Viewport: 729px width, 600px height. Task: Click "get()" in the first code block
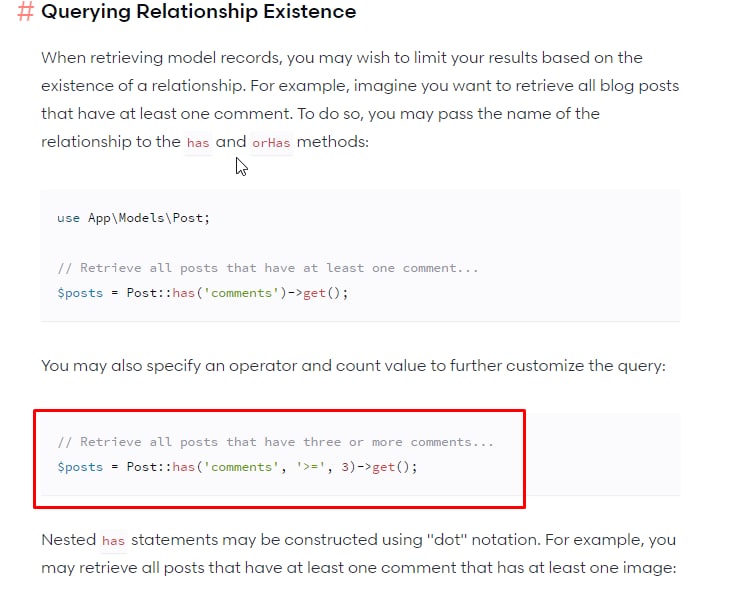pos(325,293)
